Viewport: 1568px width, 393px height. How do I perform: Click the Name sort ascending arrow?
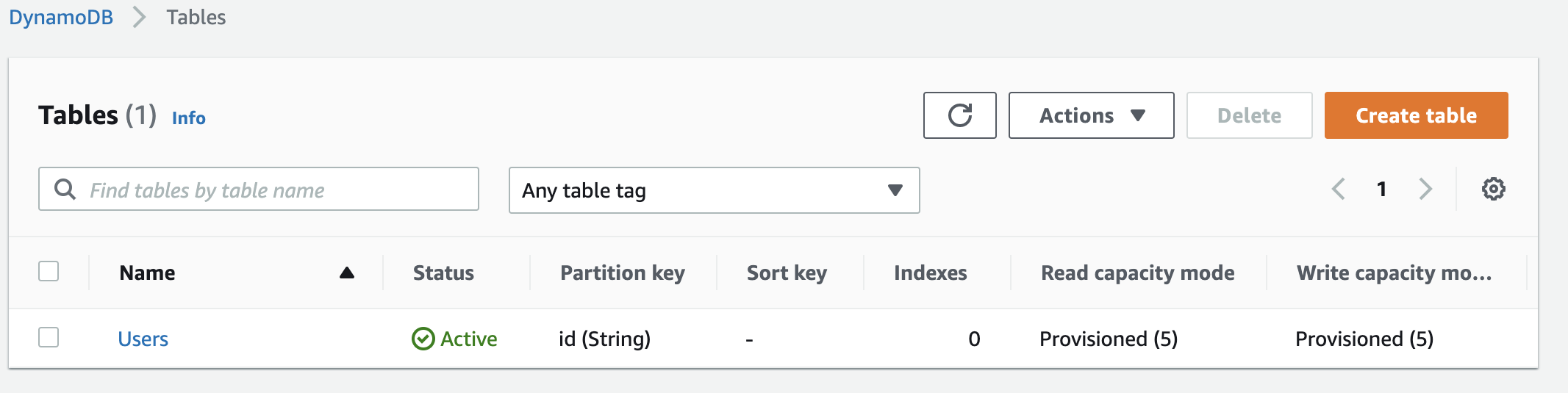[x=347, y=273]
